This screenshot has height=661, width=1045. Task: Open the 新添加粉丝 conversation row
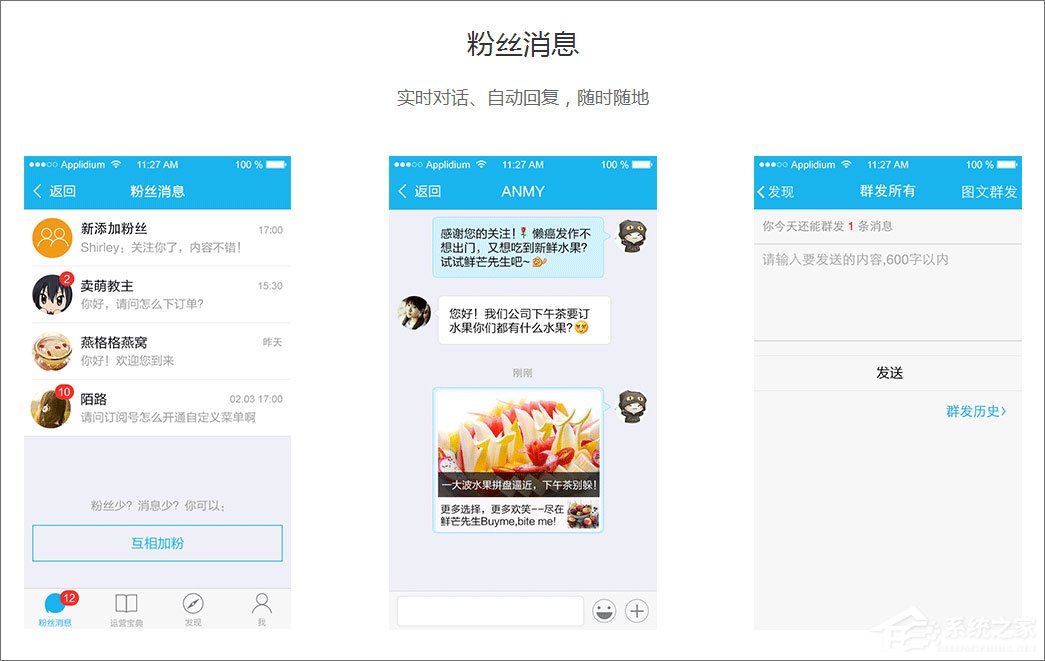157,238
